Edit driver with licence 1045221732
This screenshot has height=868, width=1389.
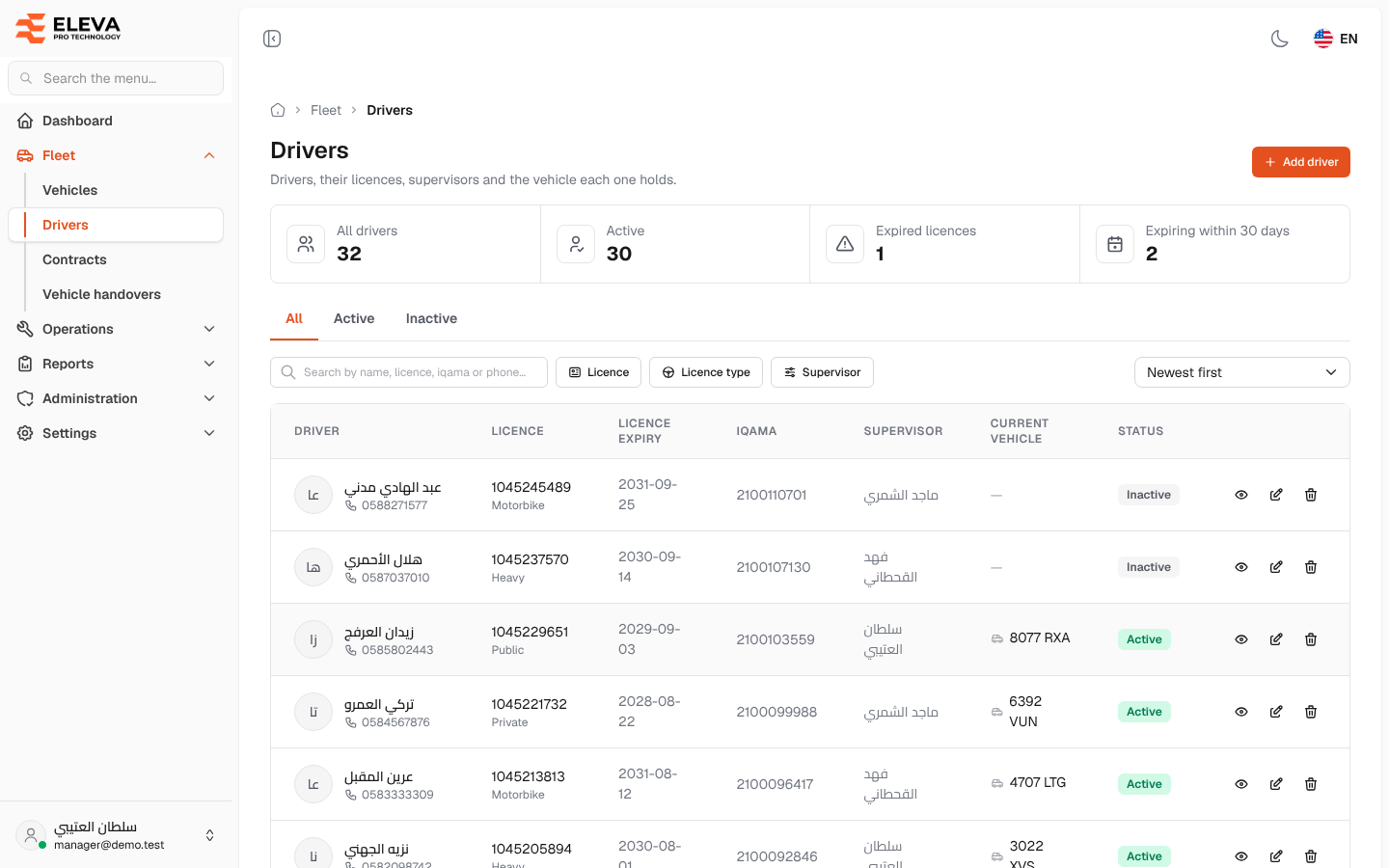point(1276,712)
